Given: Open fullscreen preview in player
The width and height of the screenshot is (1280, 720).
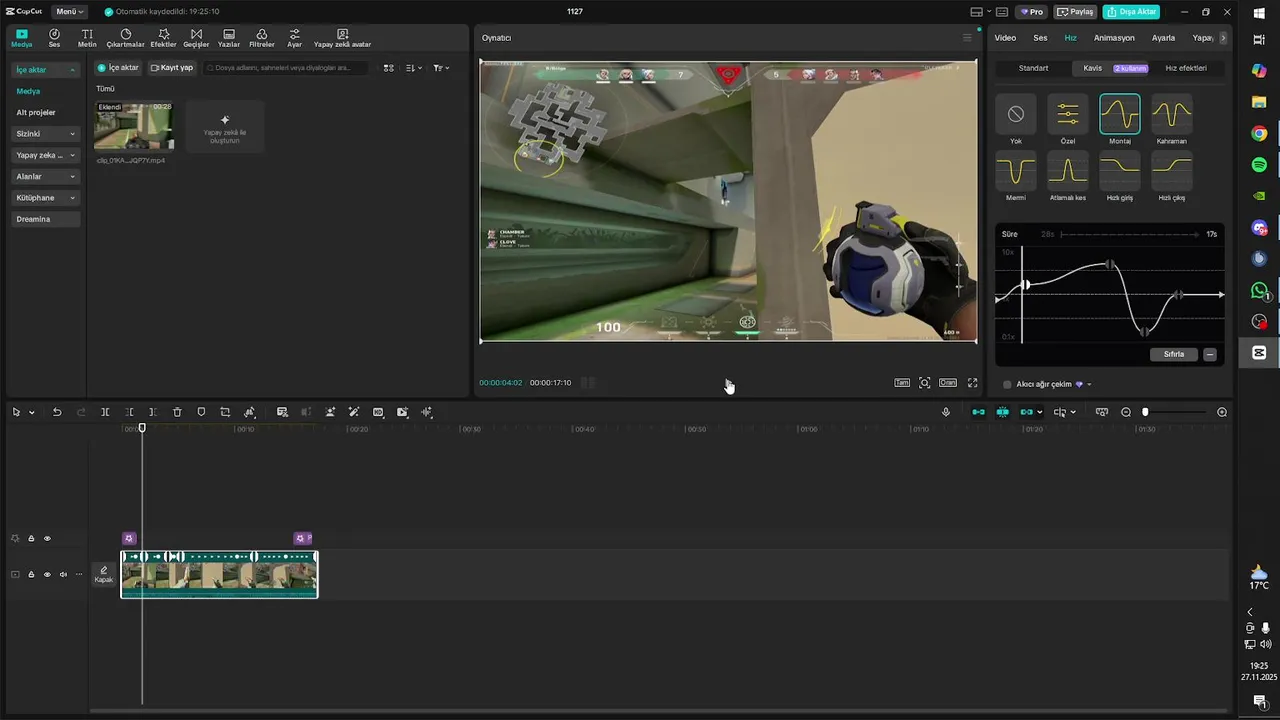Looking at the screenshot, I should pyautogui.click(x=972, y=383).
